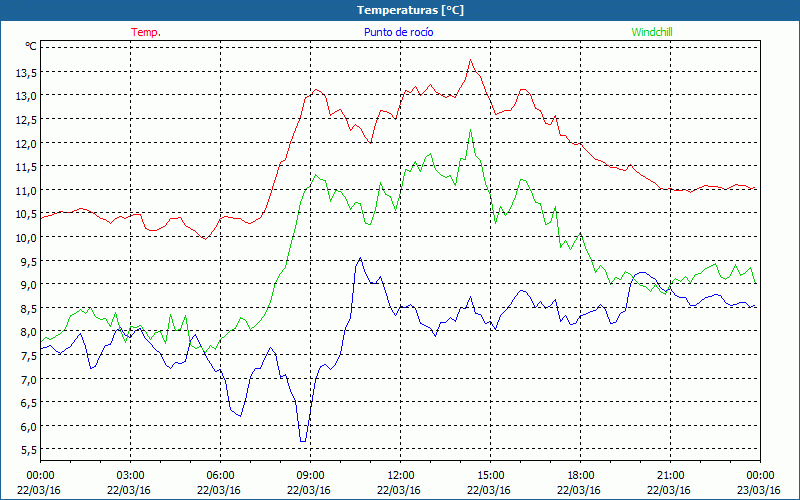Image resolution: width=800 pixels, height=500 pixels.
Task: Click the 9,5 y-axis value
Action: click(29, 262)
